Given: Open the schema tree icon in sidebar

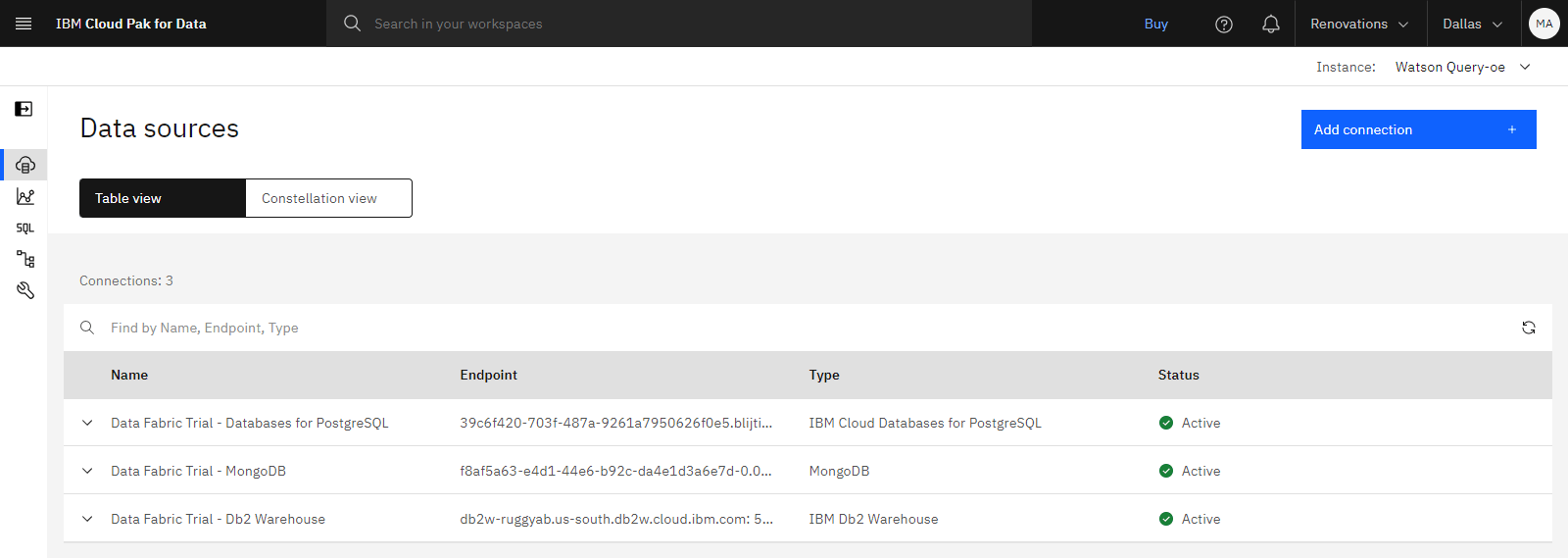Looking at the screenshot, I should (25, 259).
